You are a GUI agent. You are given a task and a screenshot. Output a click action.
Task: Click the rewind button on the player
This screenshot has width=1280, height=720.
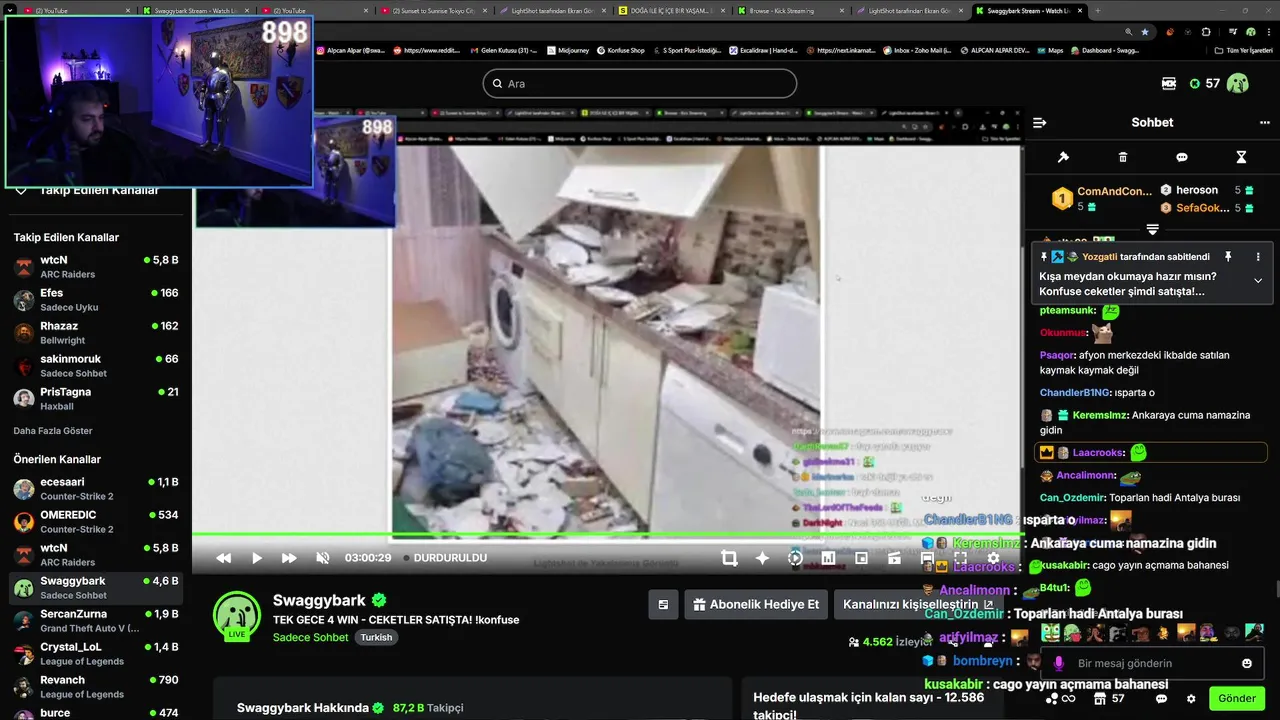(223, 558)
